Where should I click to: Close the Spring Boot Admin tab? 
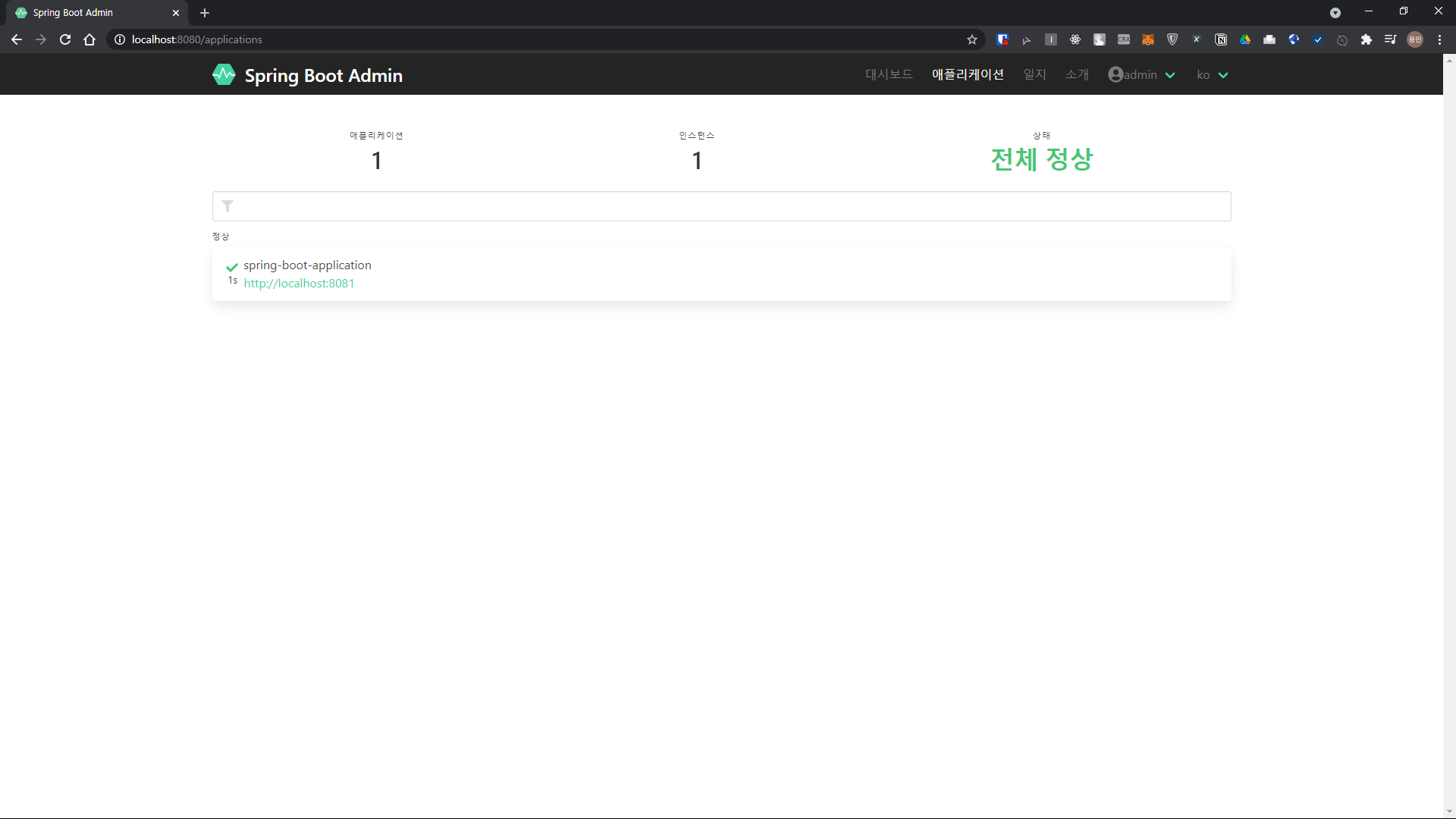pos(176,13)
